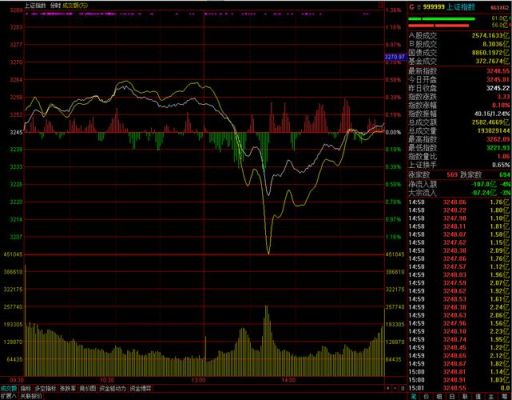
Task: Open the 关联报价 button
Action: pos(31,396)
